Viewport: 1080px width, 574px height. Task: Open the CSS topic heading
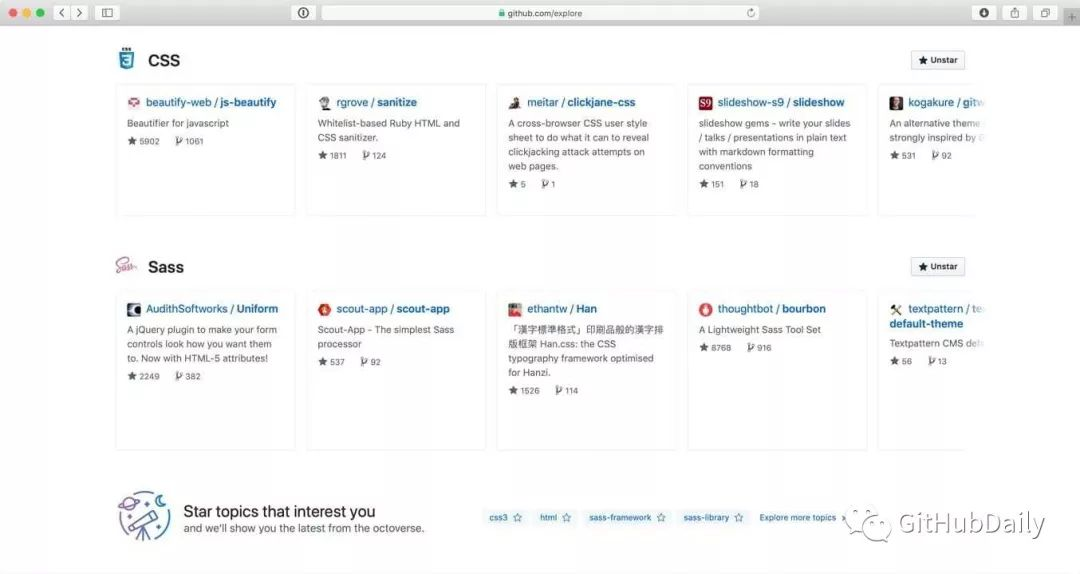[164, 61]
